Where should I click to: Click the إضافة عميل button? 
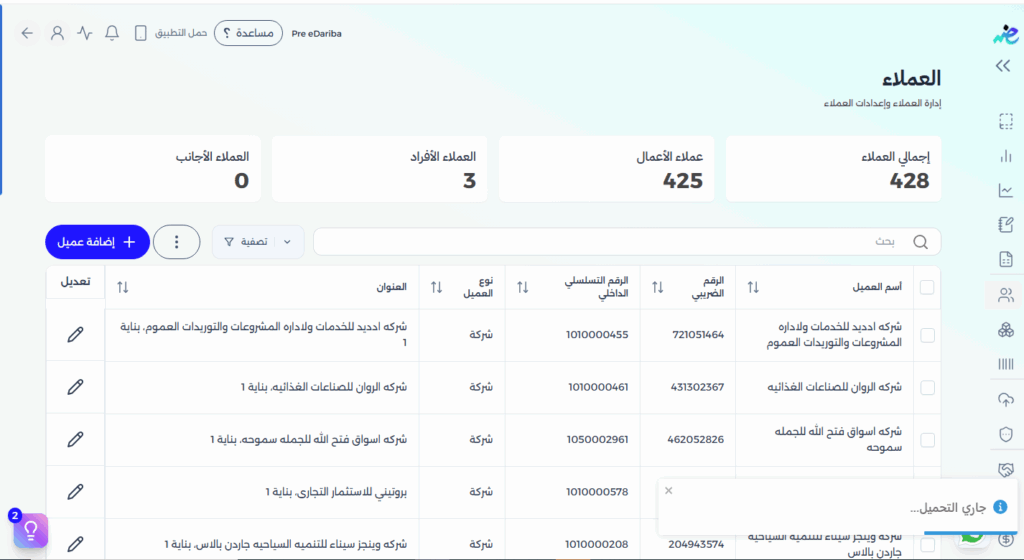pos(97,242)
